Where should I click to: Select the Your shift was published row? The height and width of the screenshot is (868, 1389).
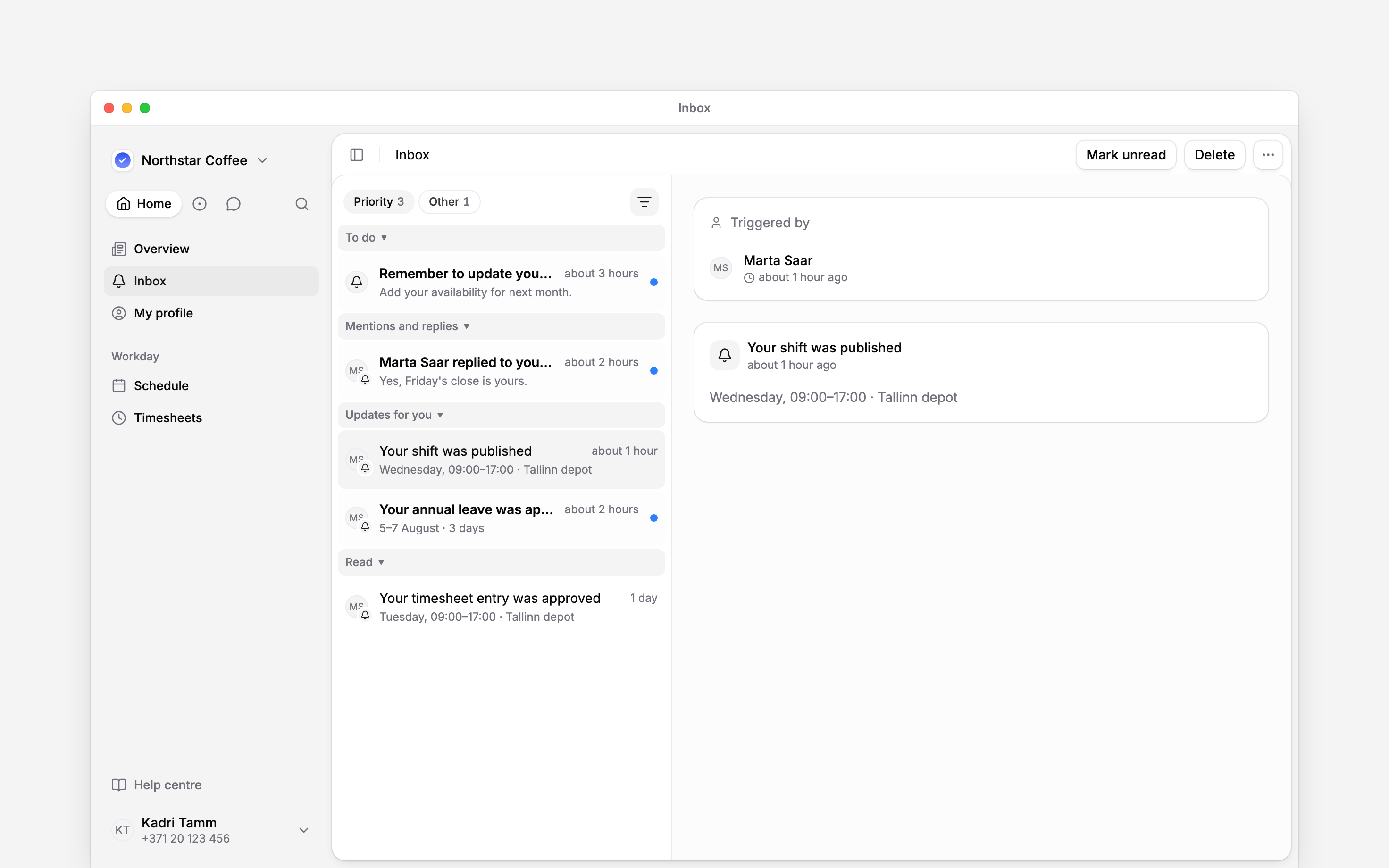501,460
